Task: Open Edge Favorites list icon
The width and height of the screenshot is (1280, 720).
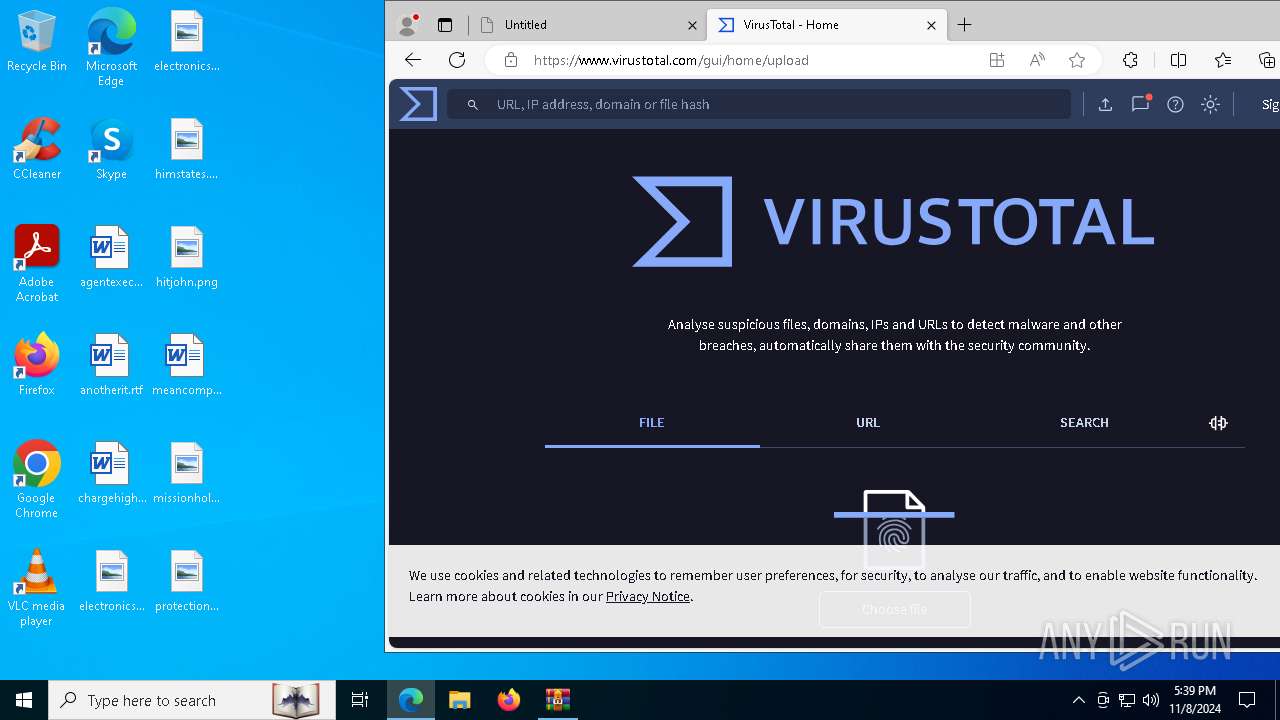Action: click(1222, 60)
